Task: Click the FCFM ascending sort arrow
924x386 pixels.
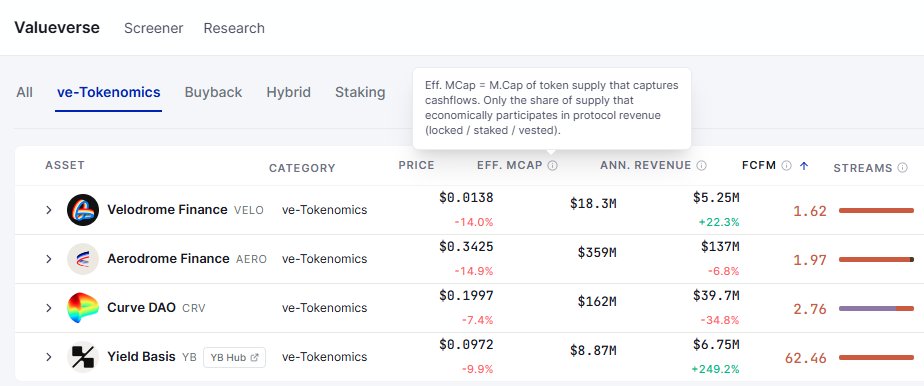Action: click(803, 166)
